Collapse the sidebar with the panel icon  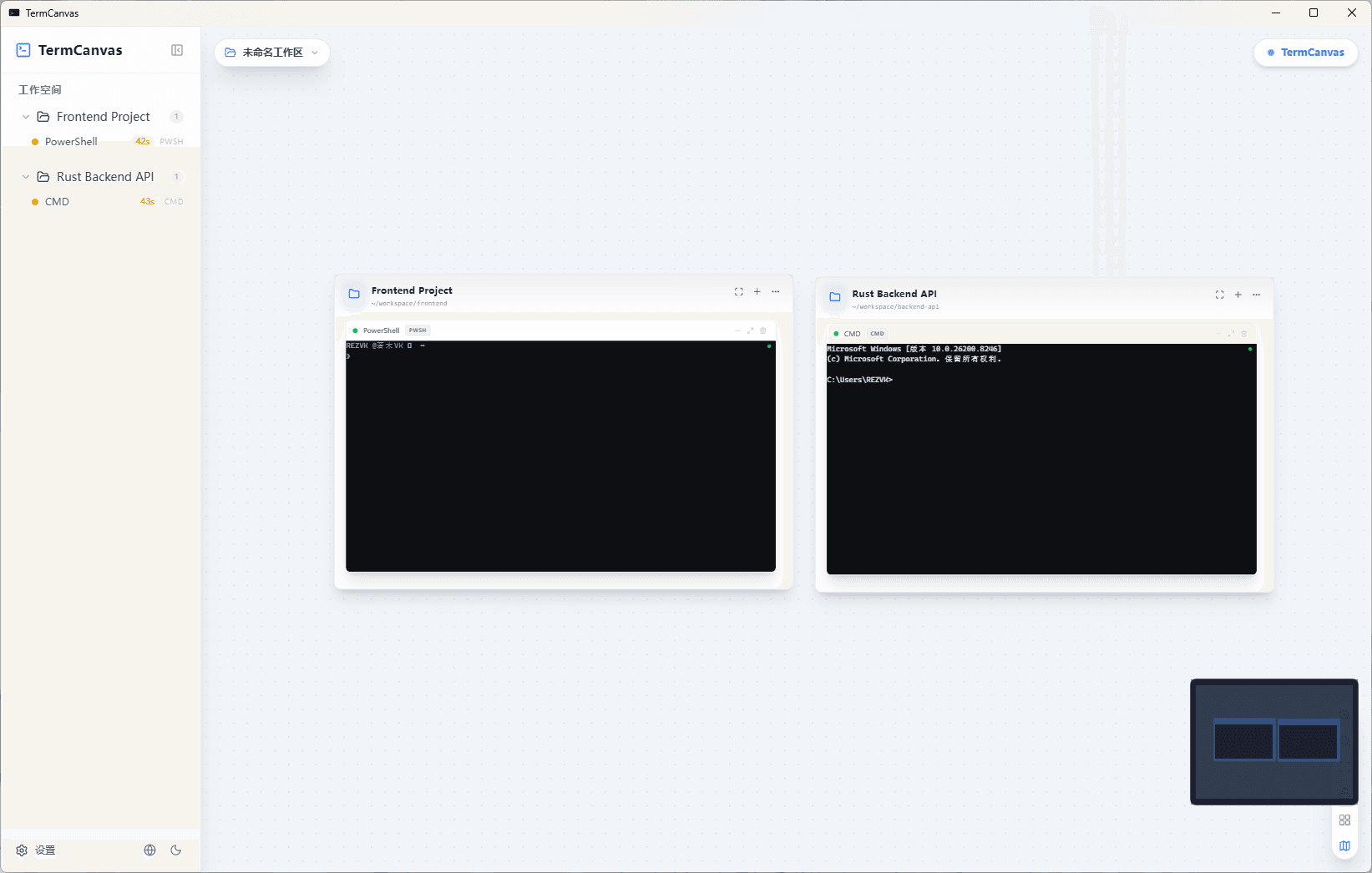pyautogui.click(x=176, y=50)
